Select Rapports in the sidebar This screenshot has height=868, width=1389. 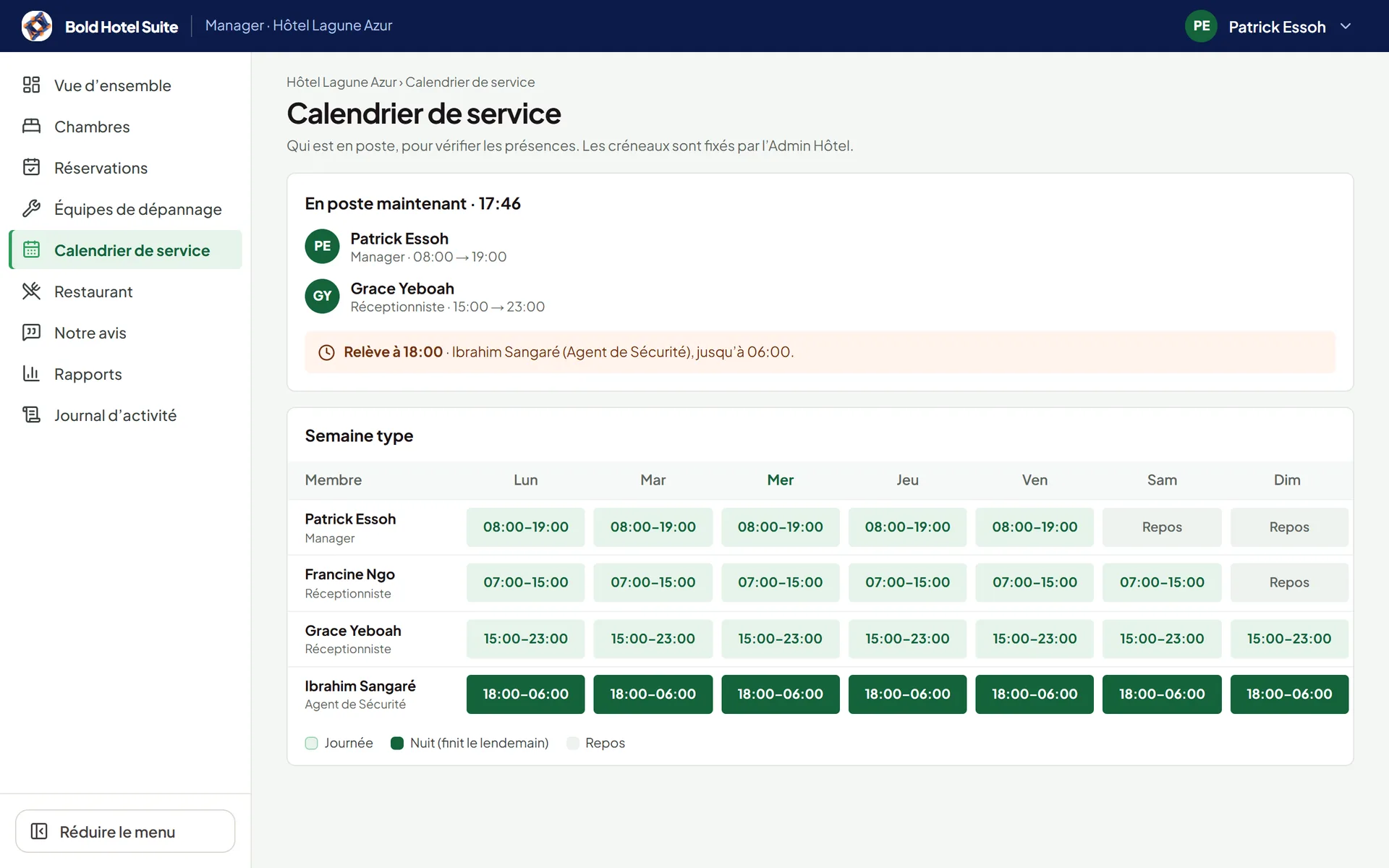126,374
